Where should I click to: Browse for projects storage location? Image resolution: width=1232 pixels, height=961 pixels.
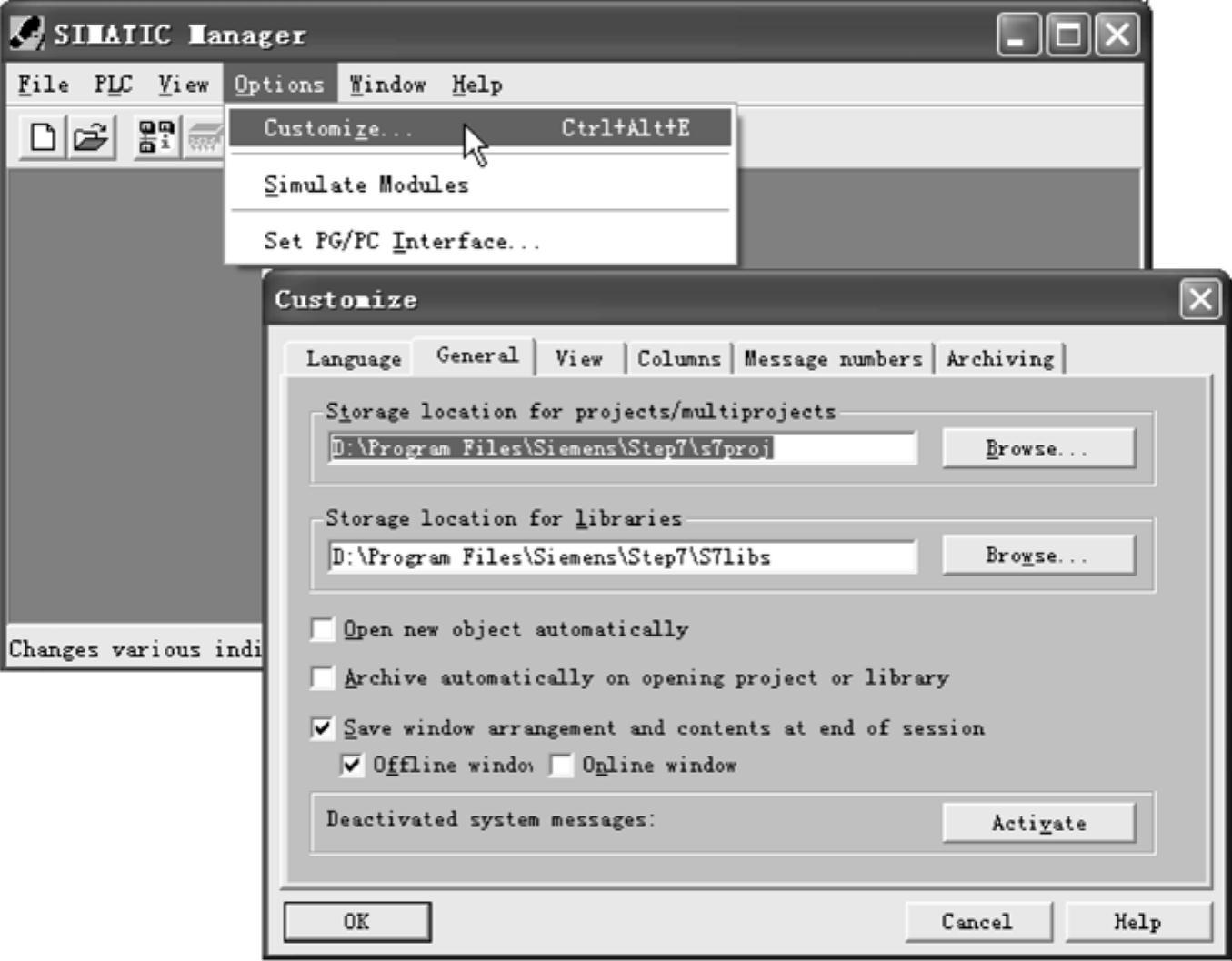[1038, 448]
